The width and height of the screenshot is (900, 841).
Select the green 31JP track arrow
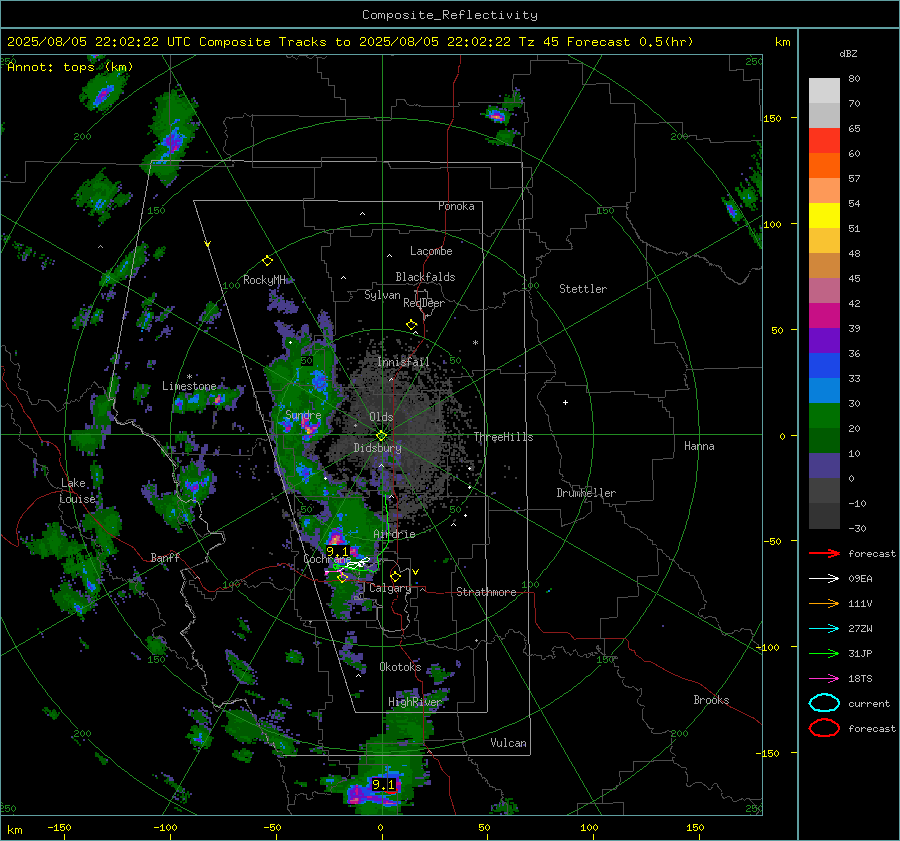tap(824, 653)
